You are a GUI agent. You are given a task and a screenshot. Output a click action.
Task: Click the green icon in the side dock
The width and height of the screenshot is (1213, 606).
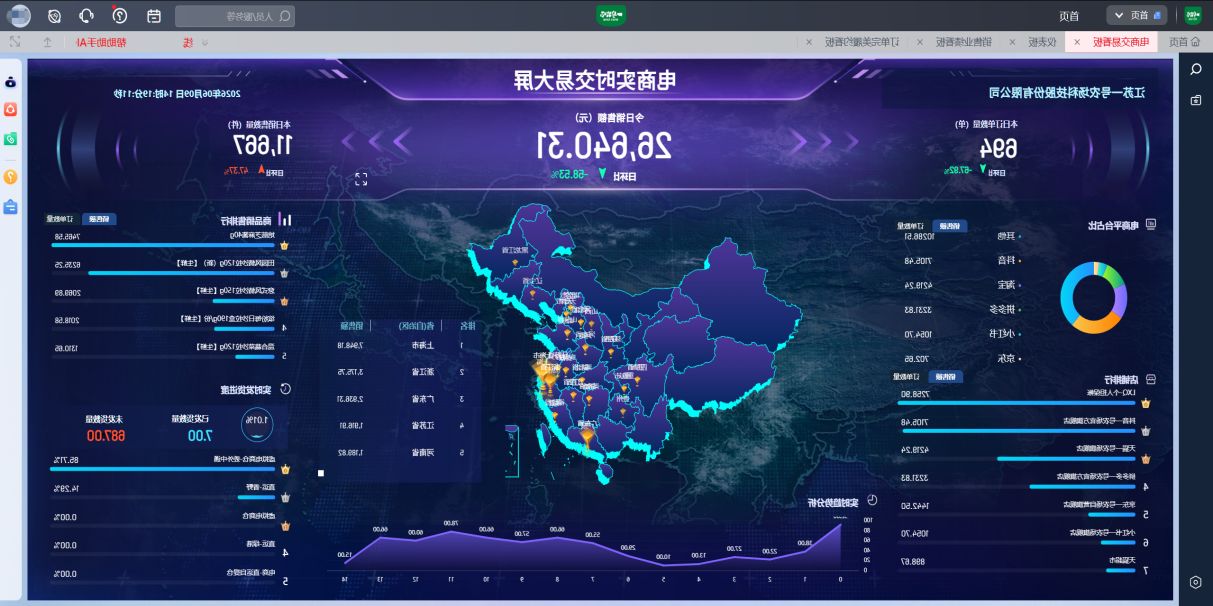coord(11,138)
